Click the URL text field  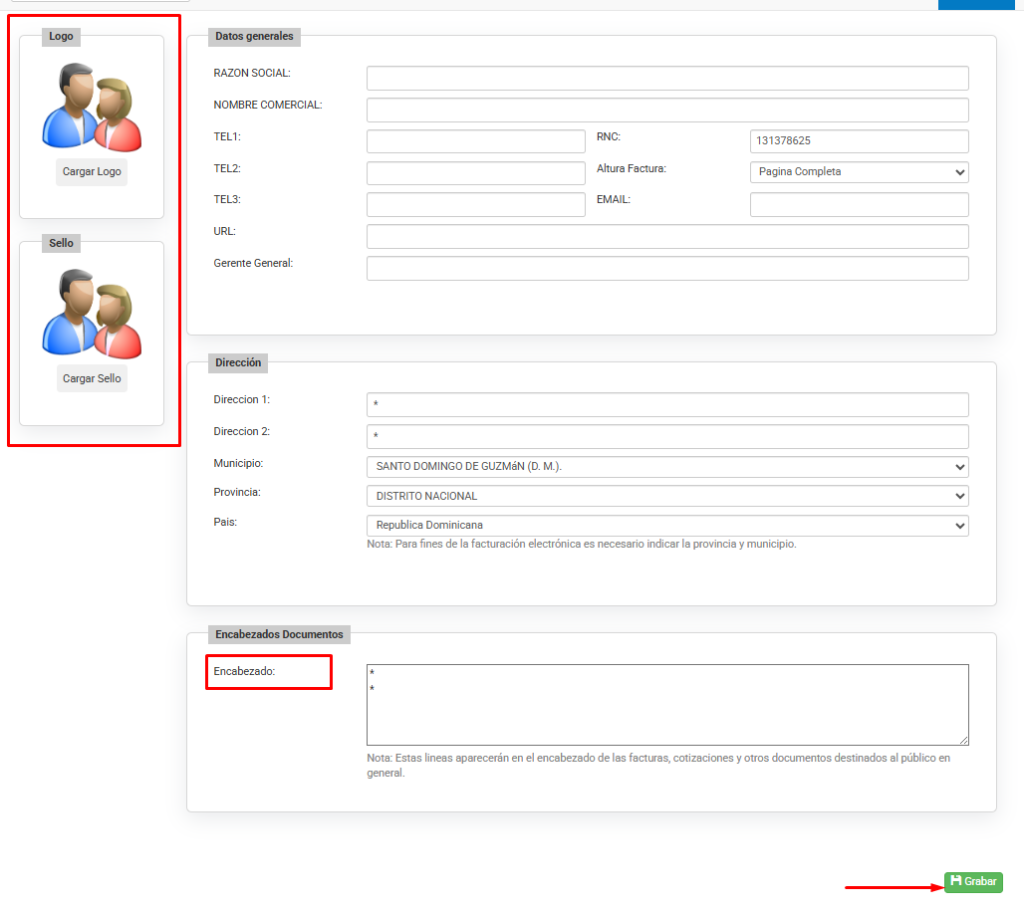pyautogui.click(x=667, y=236)
